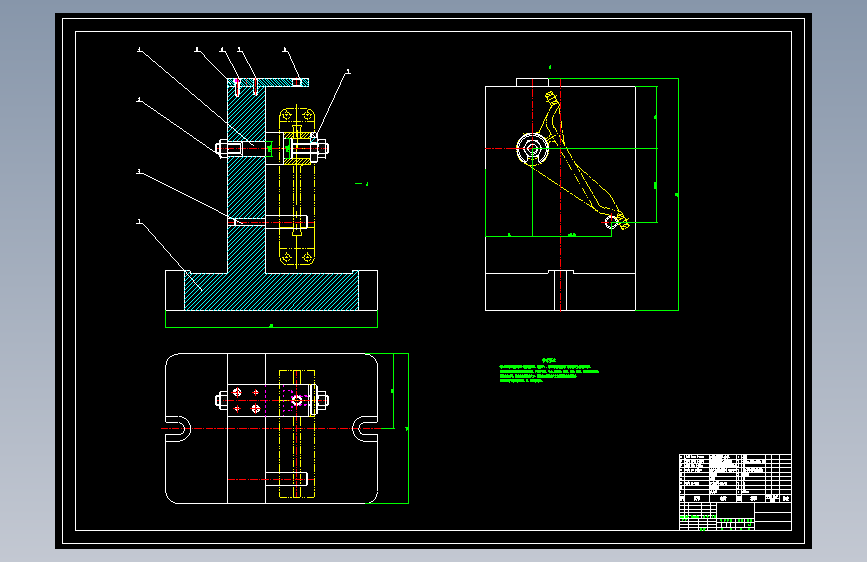Select the green section mark between views
Image resolution: width=867 pixels, height=562 pixels.
coord(362,184)
